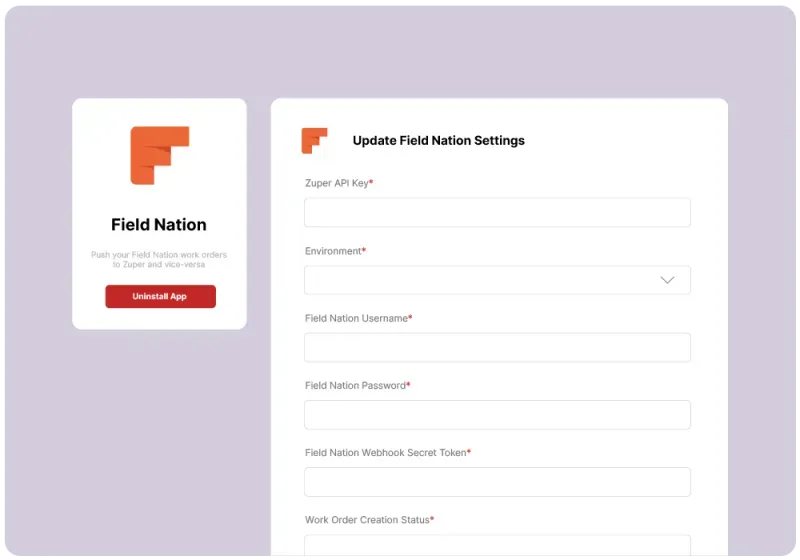Click the 'Field Nation Username' label
The width and height of the screenshot is (800, 560).
358,318
